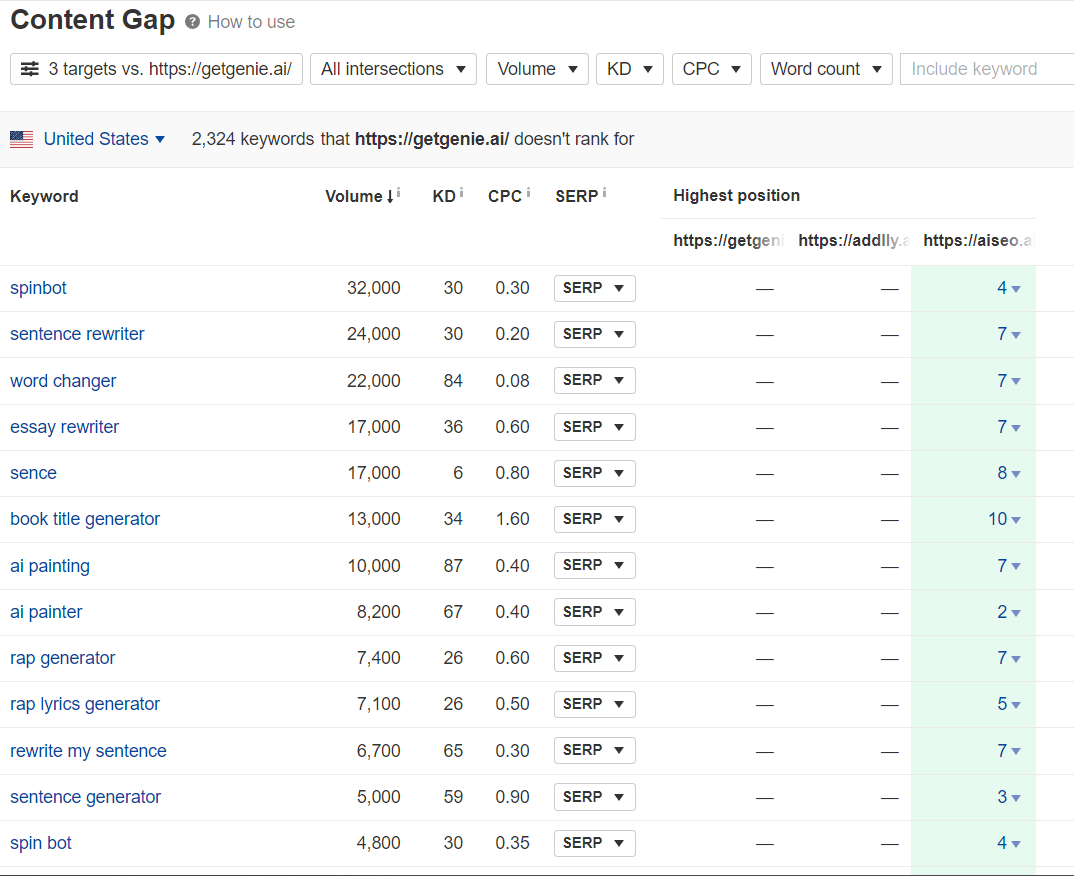The image size is (1074, 876).
Task: Expand SERP dropdown for essay rewriter
Action: 595,427
